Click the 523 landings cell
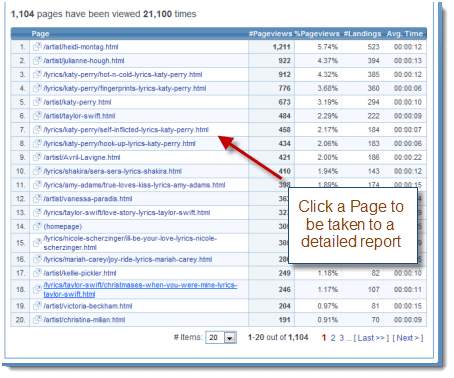This screenshot has width=454, height=378. point(374,47)
